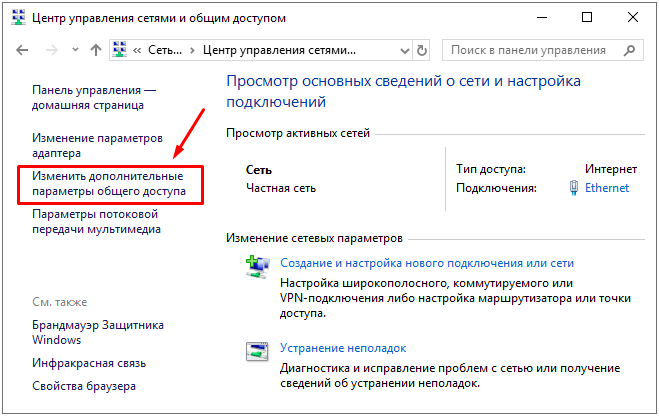Click the control panel search field
659x416 pixels.
click(x=543, y=50)
